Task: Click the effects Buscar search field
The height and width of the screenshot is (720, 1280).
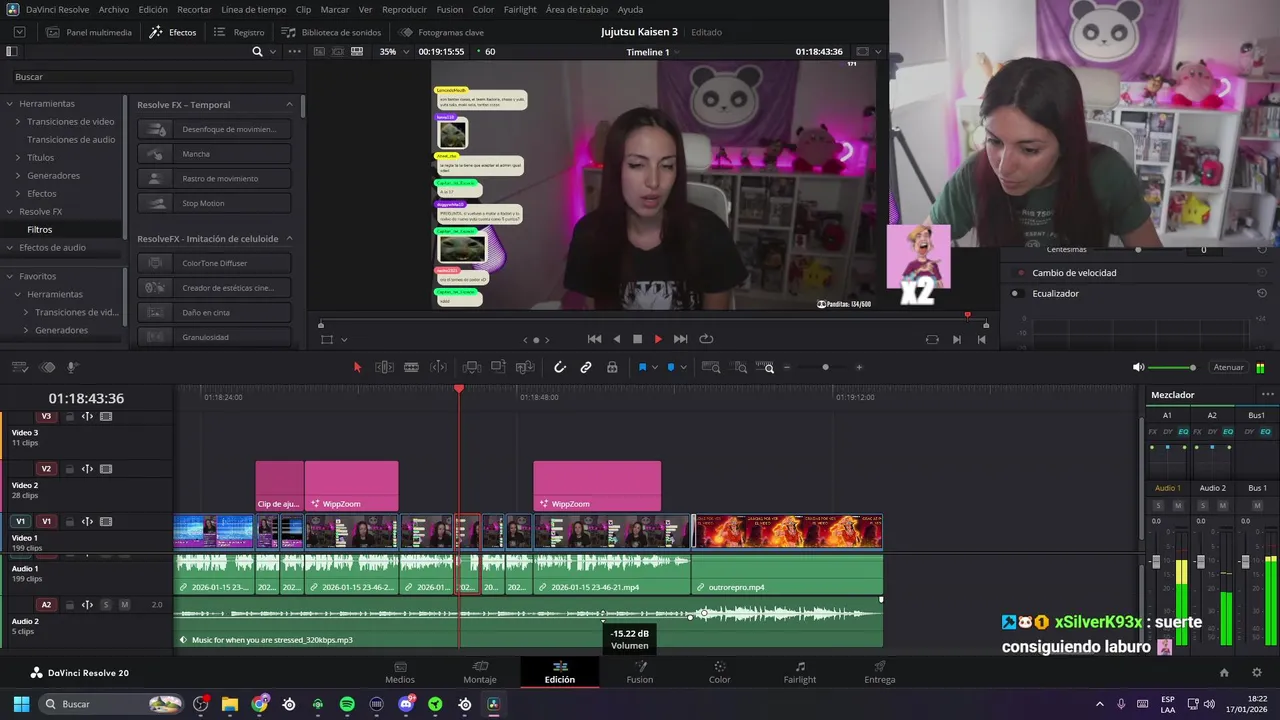Action: (x=152, y=77)
